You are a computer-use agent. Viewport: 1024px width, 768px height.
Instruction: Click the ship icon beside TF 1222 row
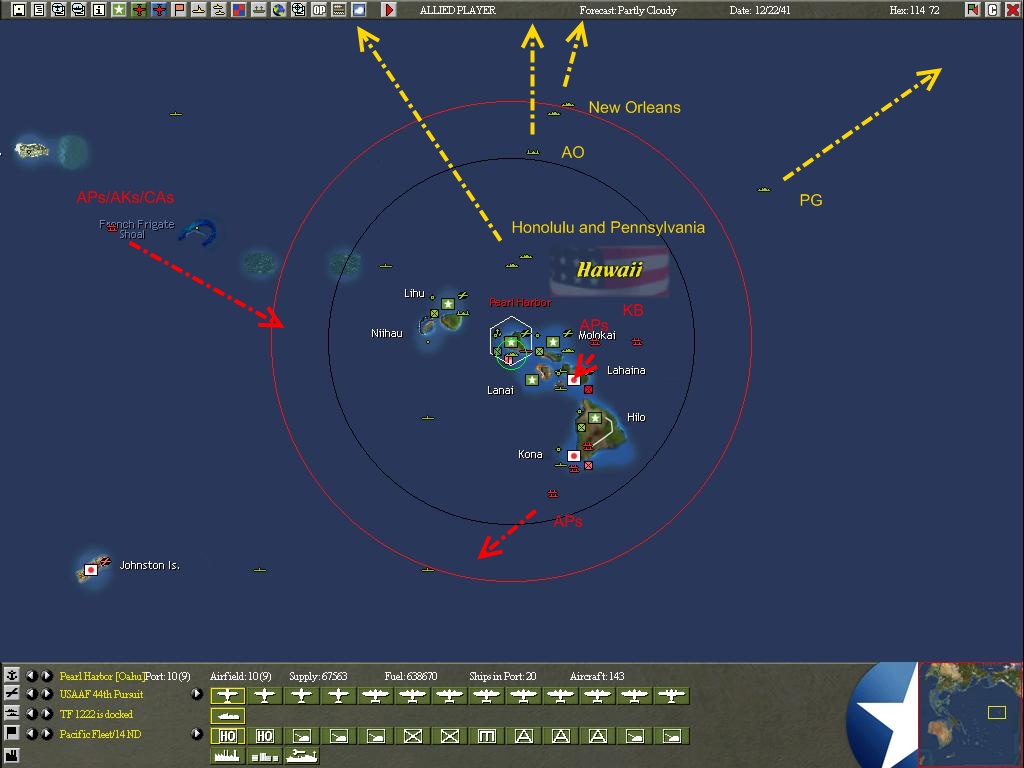click(11, 713)
